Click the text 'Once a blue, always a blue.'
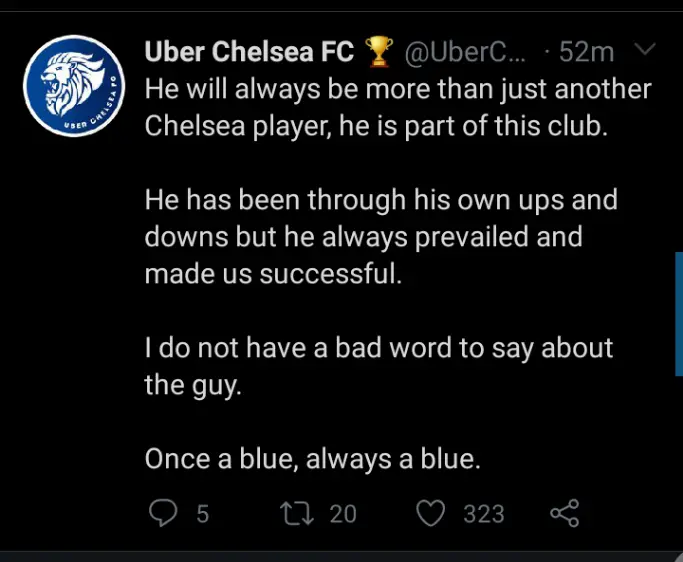The width and height of the screenshot is (683, 562). 312,459
